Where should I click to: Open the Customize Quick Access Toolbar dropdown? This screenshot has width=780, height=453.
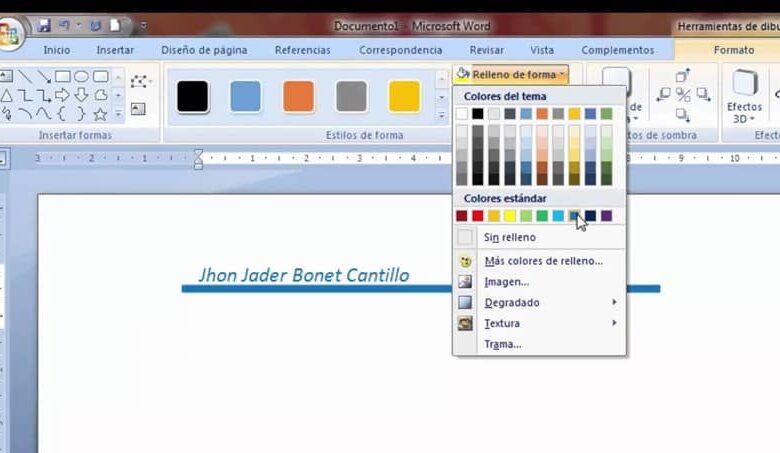(x=143, y=25)
